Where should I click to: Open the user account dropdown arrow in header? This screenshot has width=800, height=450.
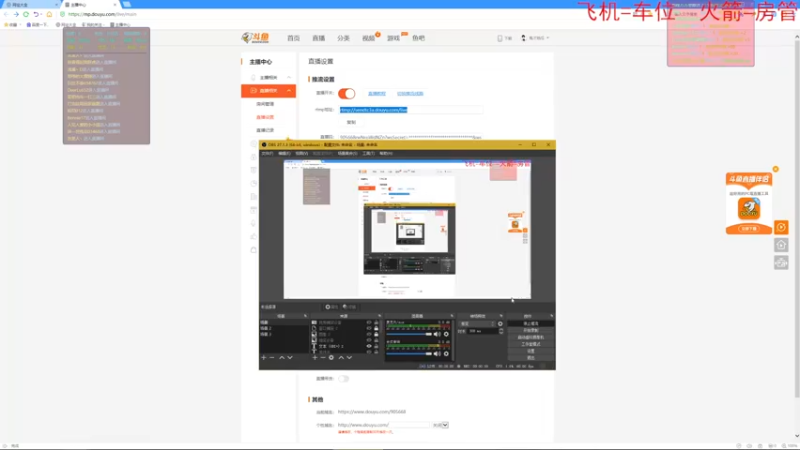point(548,38)
